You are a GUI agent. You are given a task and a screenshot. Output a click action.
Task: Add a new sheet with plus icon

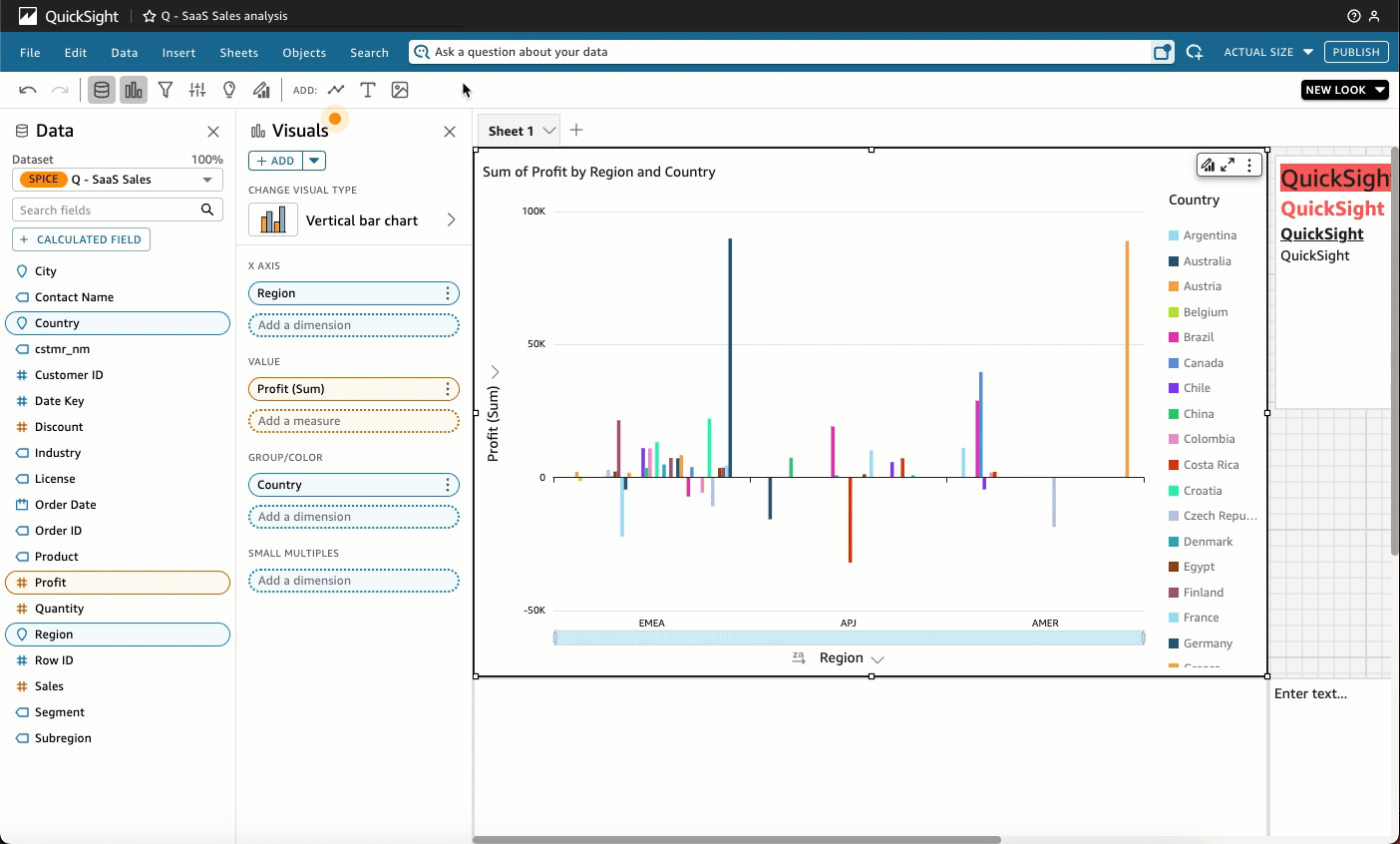(x=576, y=130)
